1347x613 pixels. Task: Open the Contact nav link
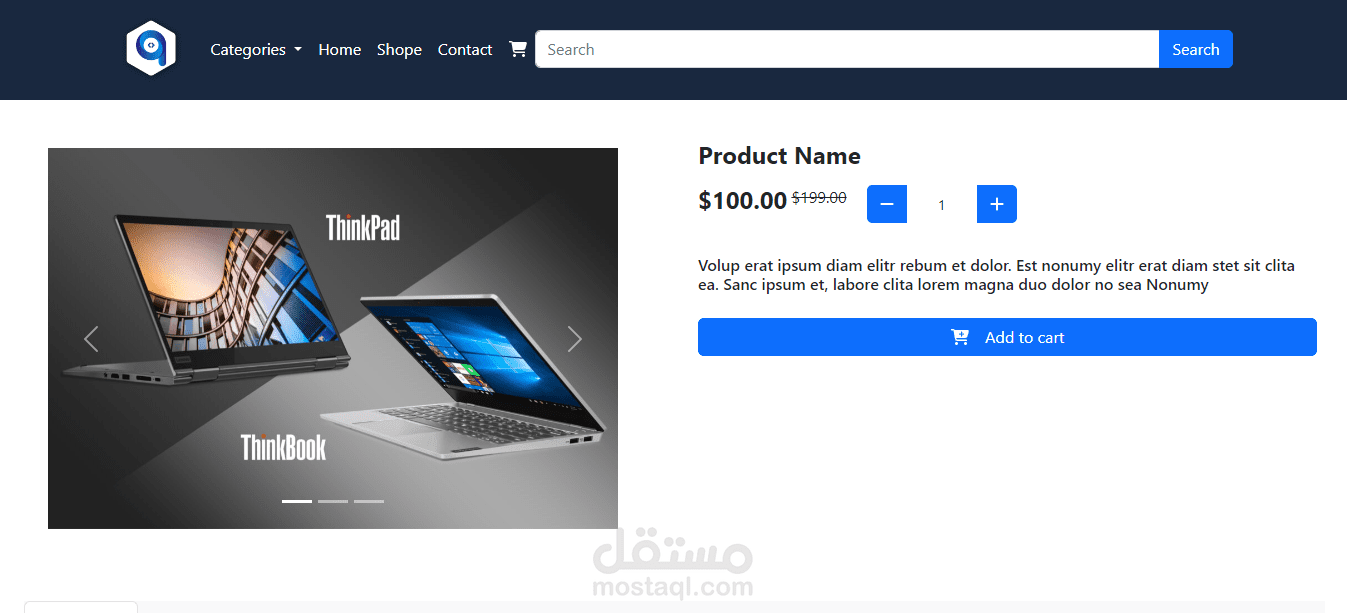465,49
